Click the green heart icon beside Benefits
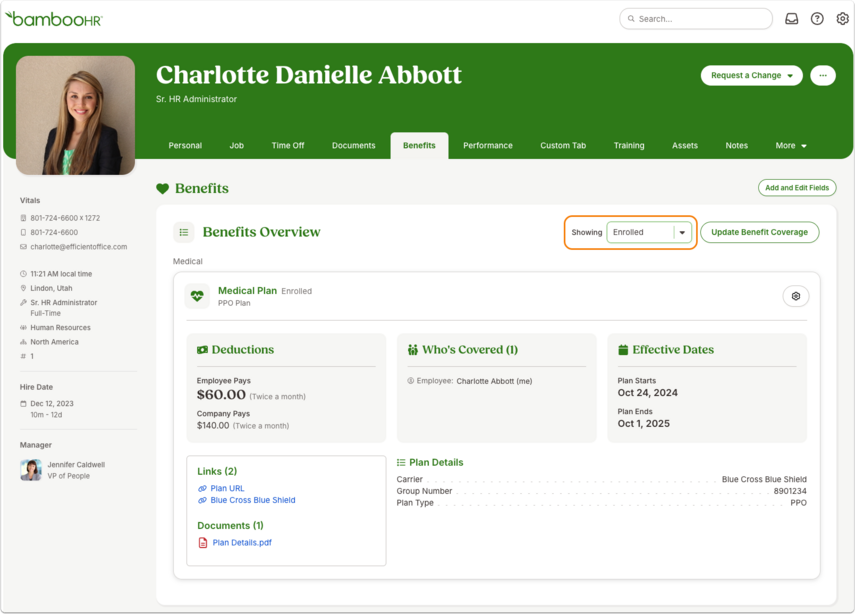855x614 pixels. 162,189
